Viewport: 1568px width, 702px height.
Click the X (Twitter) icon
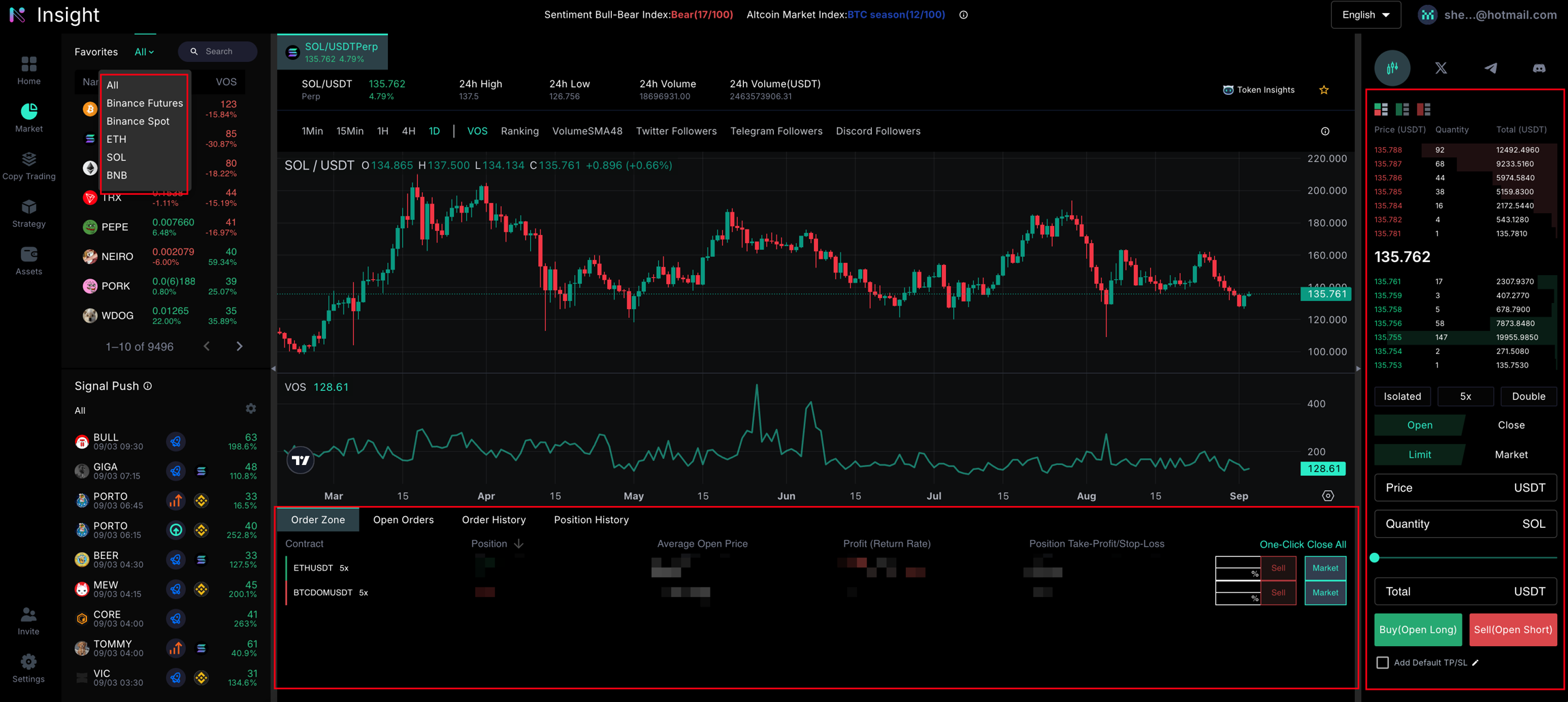[1441, 68]
